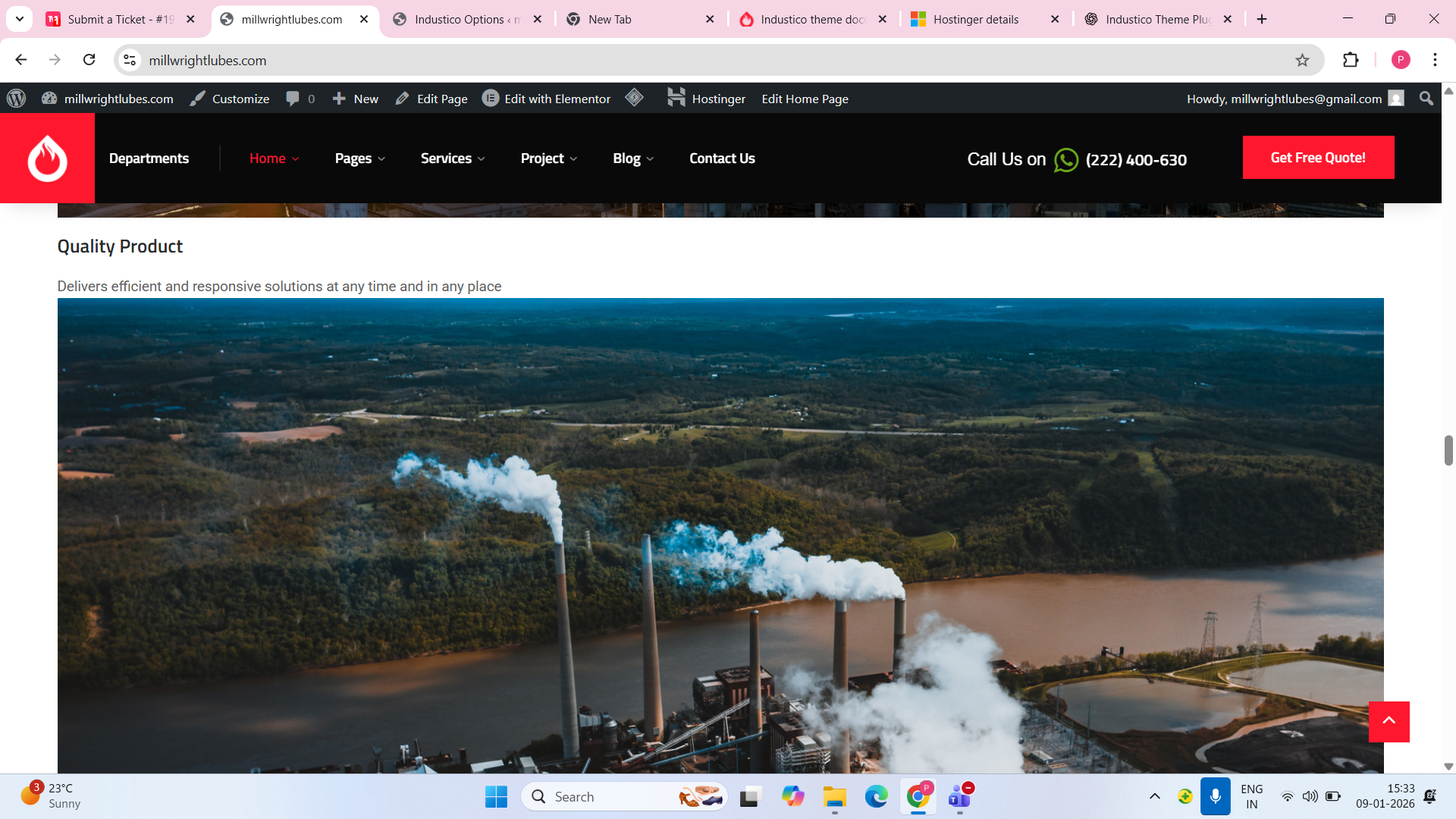Open site information icon in address bar
This screenshot has width=1456, height=819.
pos(130,60)
